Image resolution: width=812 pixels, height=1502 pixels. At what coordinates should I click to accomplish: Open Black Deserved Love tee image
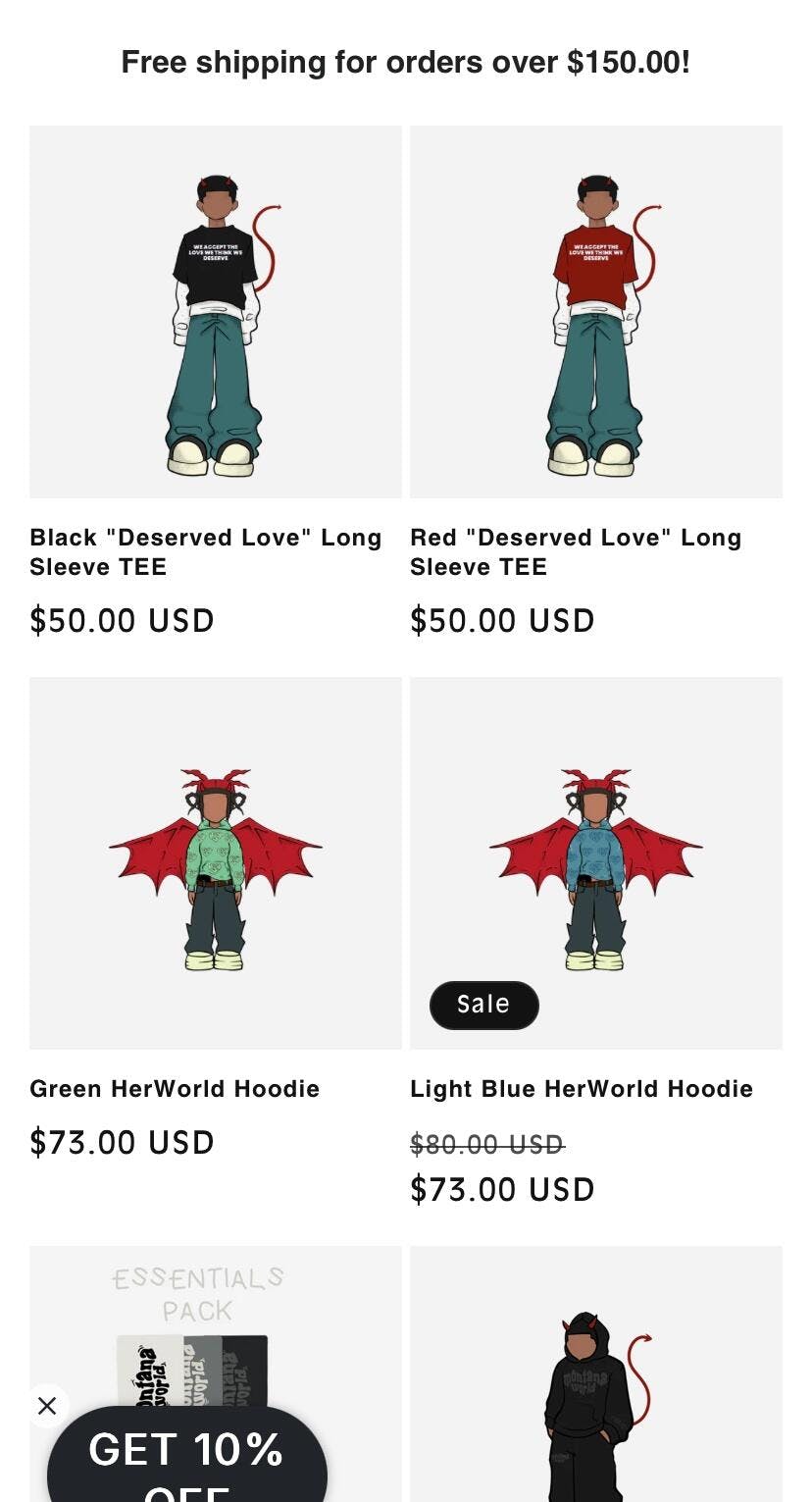(216, 312)
